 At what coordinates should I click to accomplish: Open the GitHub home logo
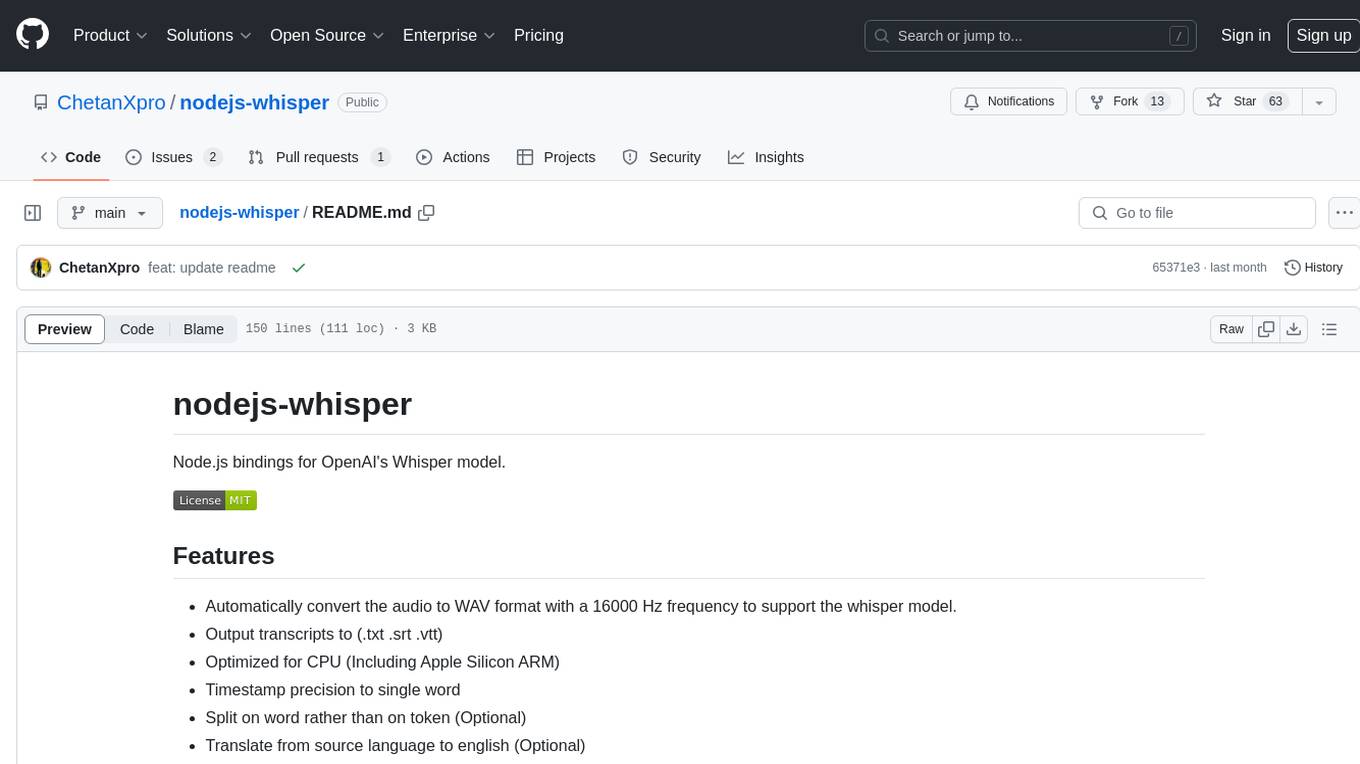32,35
